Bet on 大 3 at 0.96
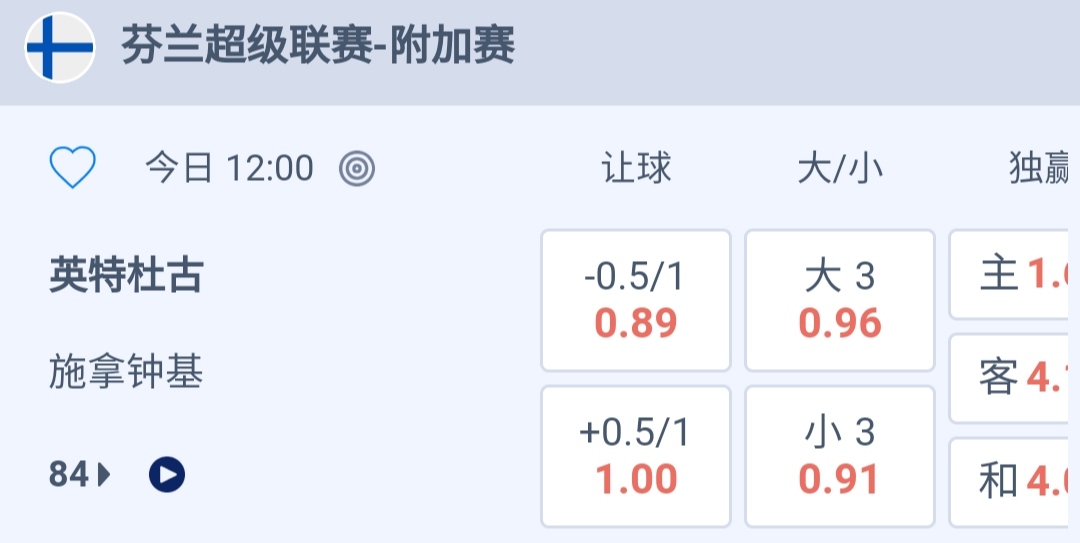Image resolution: width=1080 pixels, height=543 pixels. click(840, 300)
